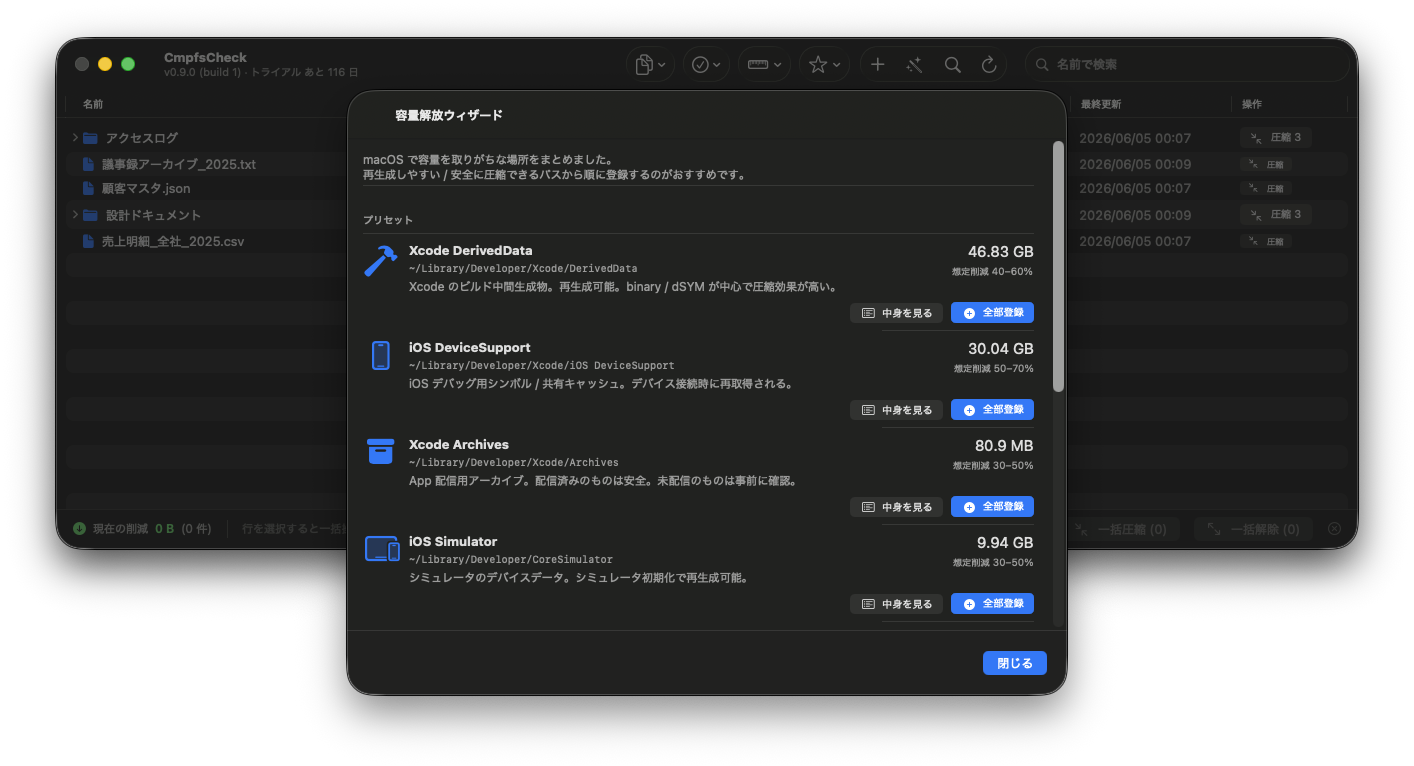Open the checkmark circle toolbar dropdown
Viewport: 1414px width, 766px height.
(x=706, y=64)
